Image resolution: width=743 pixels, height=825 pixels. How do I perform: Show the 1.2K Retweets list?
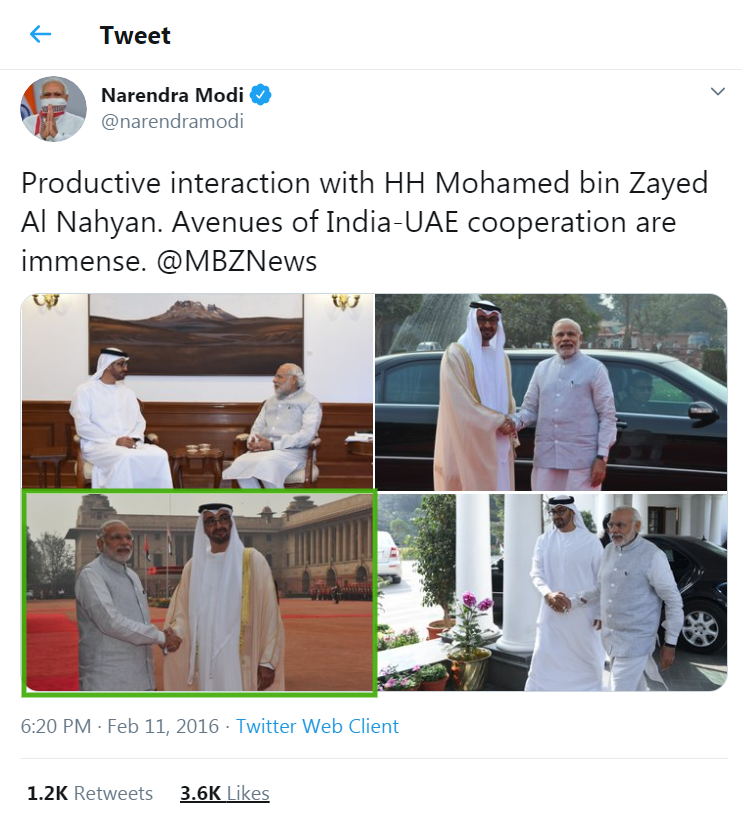pyautogui.click(x=90, y=793)
